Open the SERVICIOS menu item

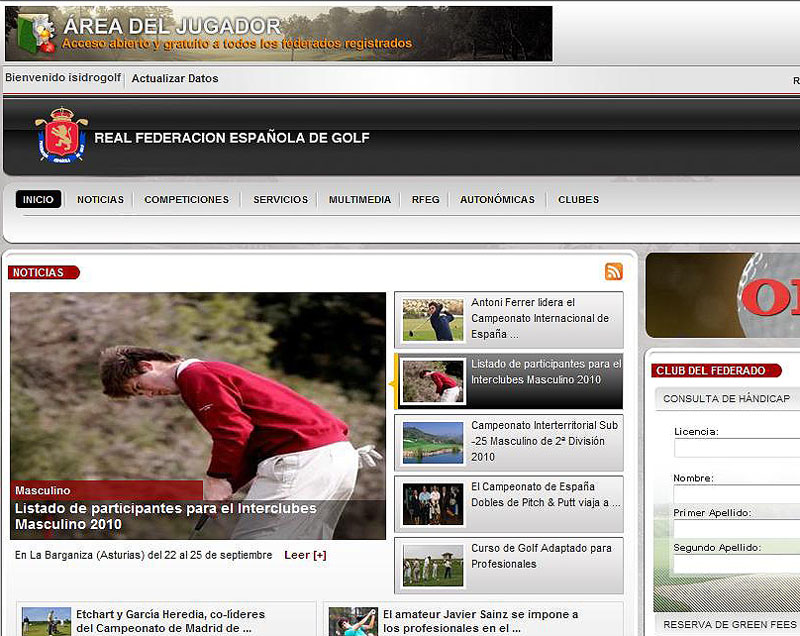pos(281,199)
